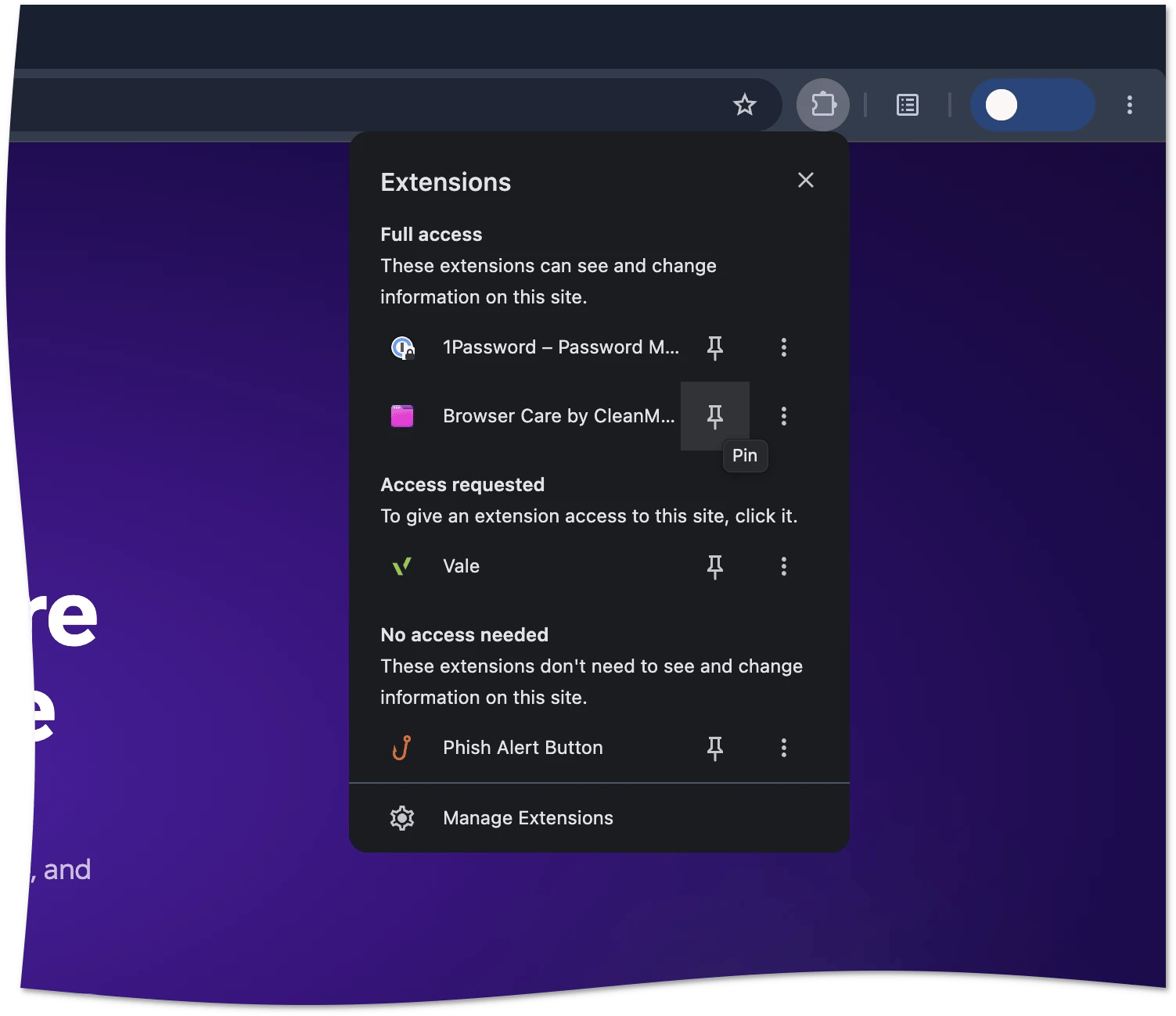Screen dimensions: 1176x1016
Task: Pin the Vale extension
Action: (x=714, y=566)
